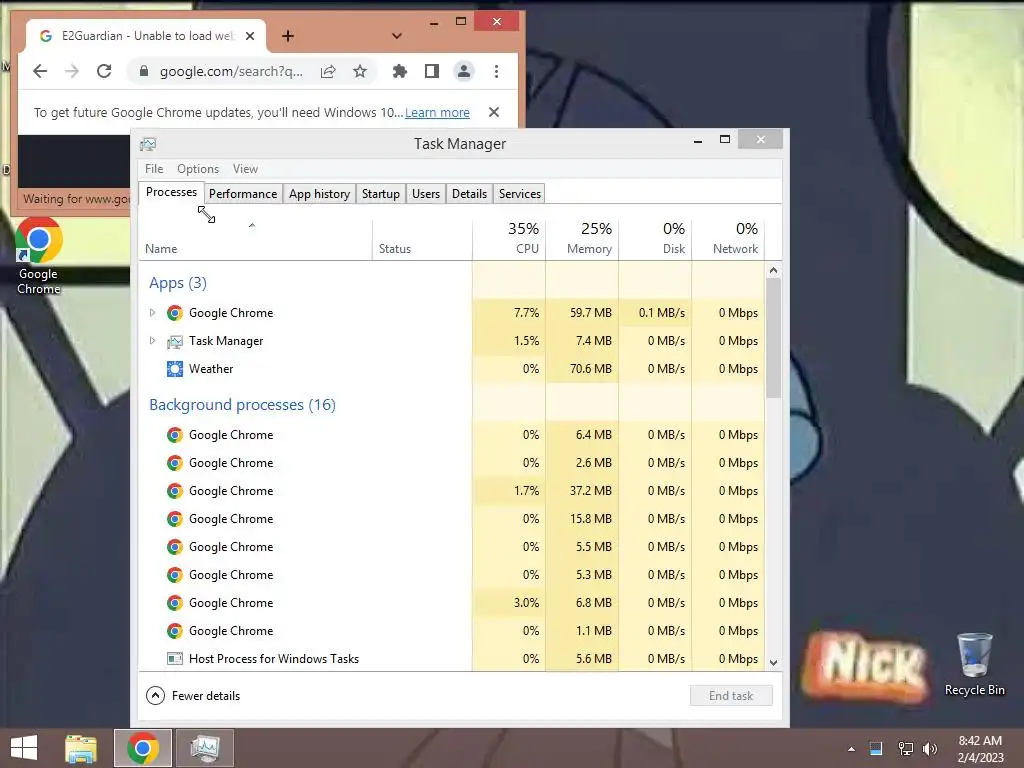Open the Options menu in Task Manager

[198, 168]
